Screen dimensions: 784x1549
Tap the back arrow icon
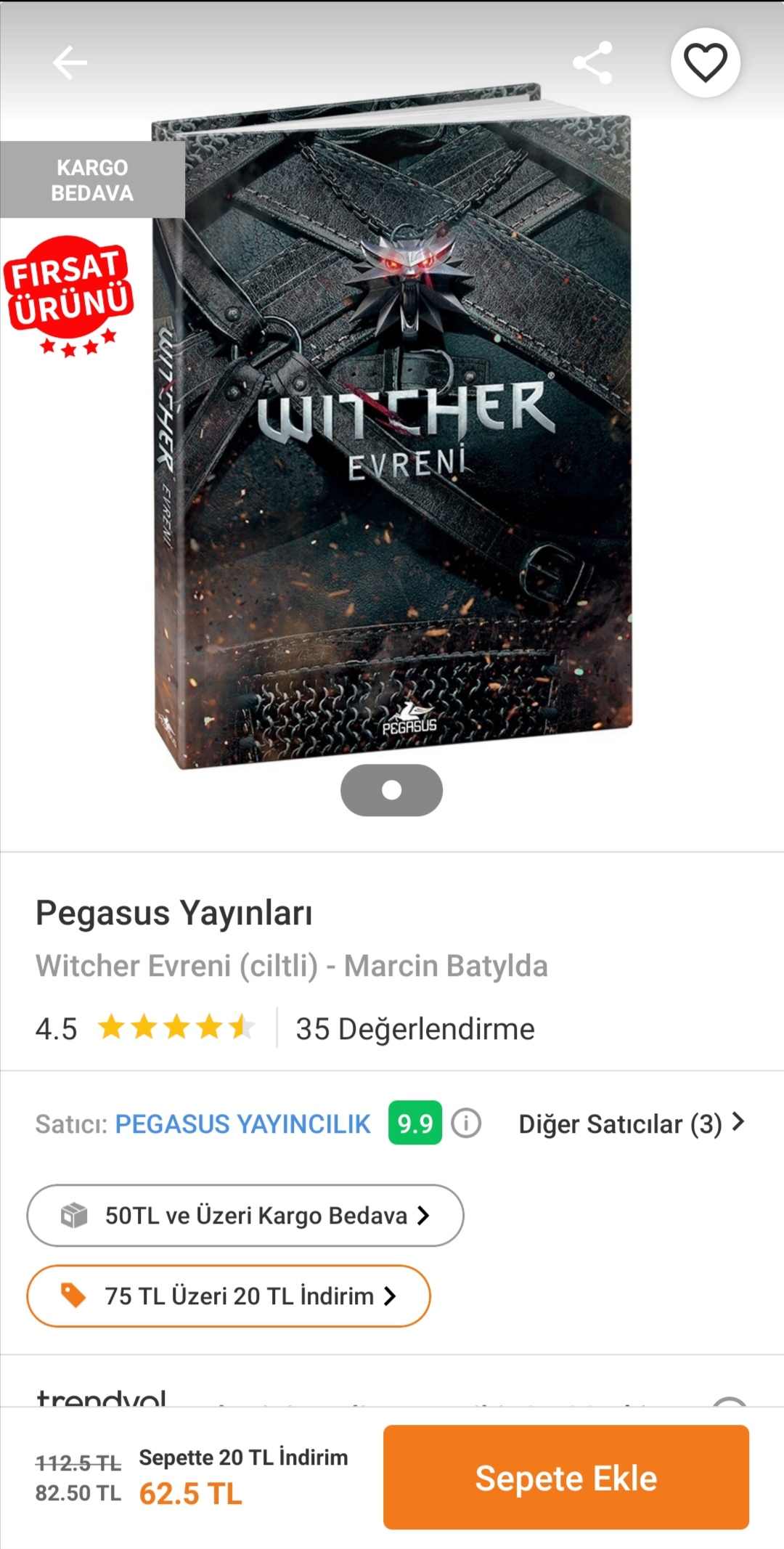point(70,62)
